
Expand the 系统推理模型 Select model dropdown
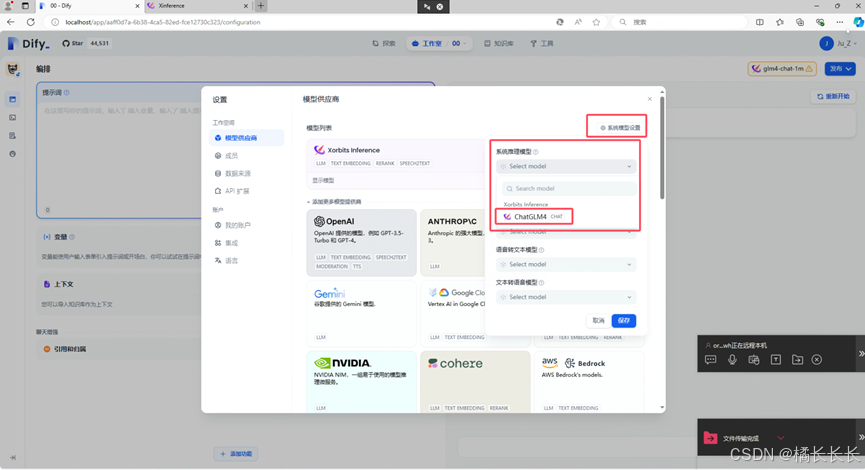click(566, 166)
